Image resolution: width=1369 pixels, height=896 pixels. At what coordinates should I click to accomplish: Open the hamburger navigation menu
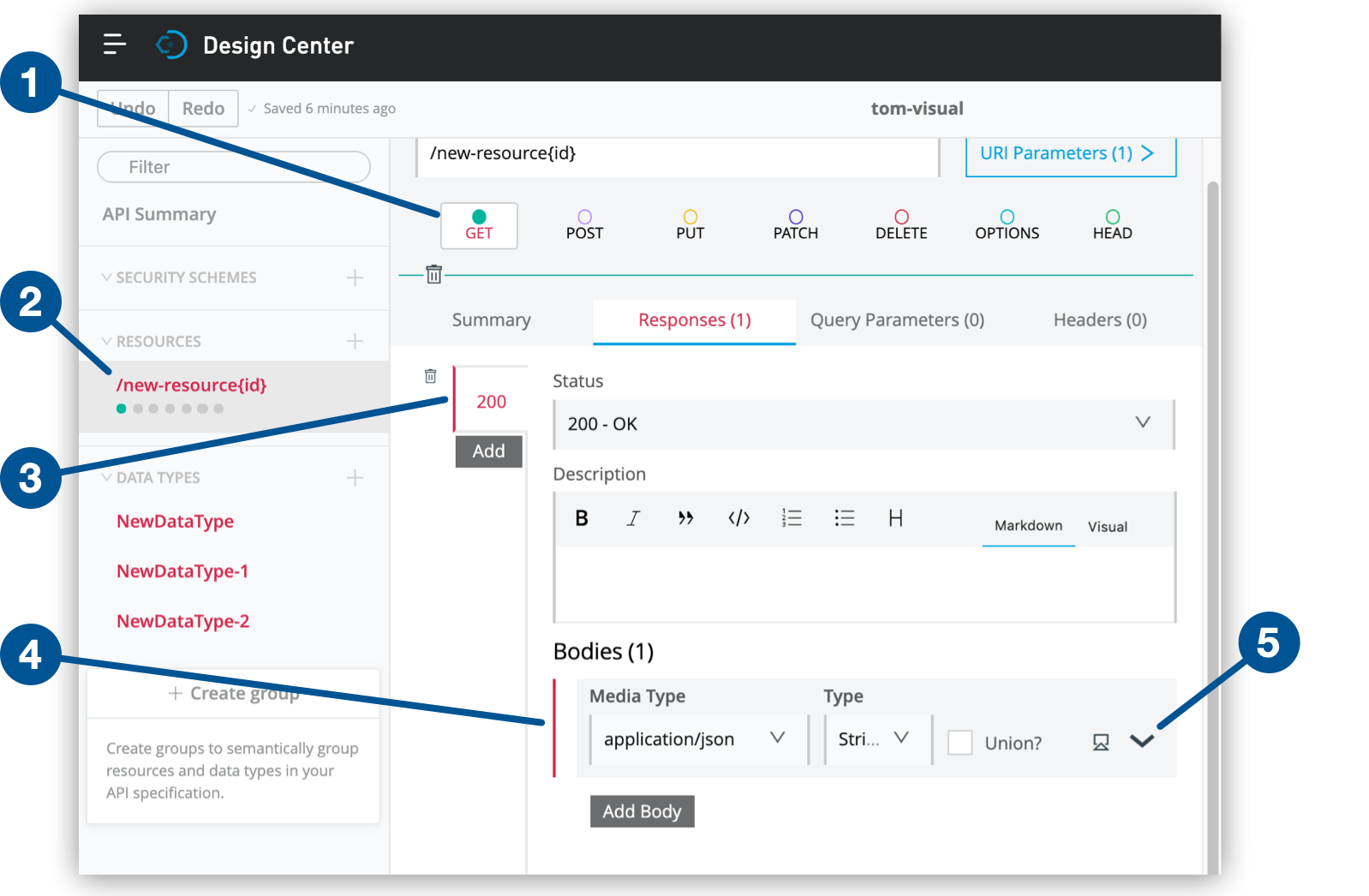click(x=114, y=45)
